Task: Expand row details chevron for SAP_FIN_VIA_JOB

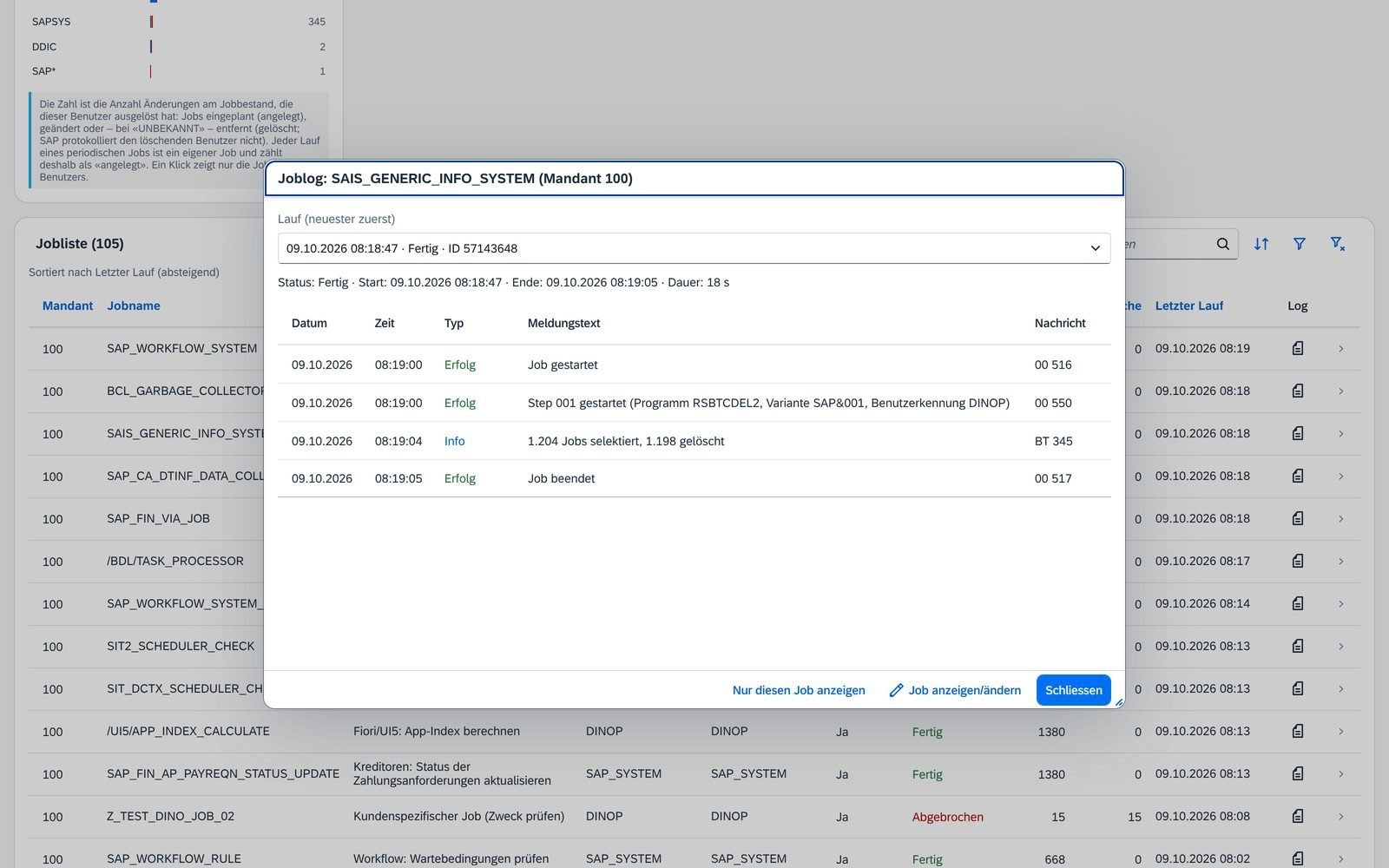Action: pos(1341,518)
